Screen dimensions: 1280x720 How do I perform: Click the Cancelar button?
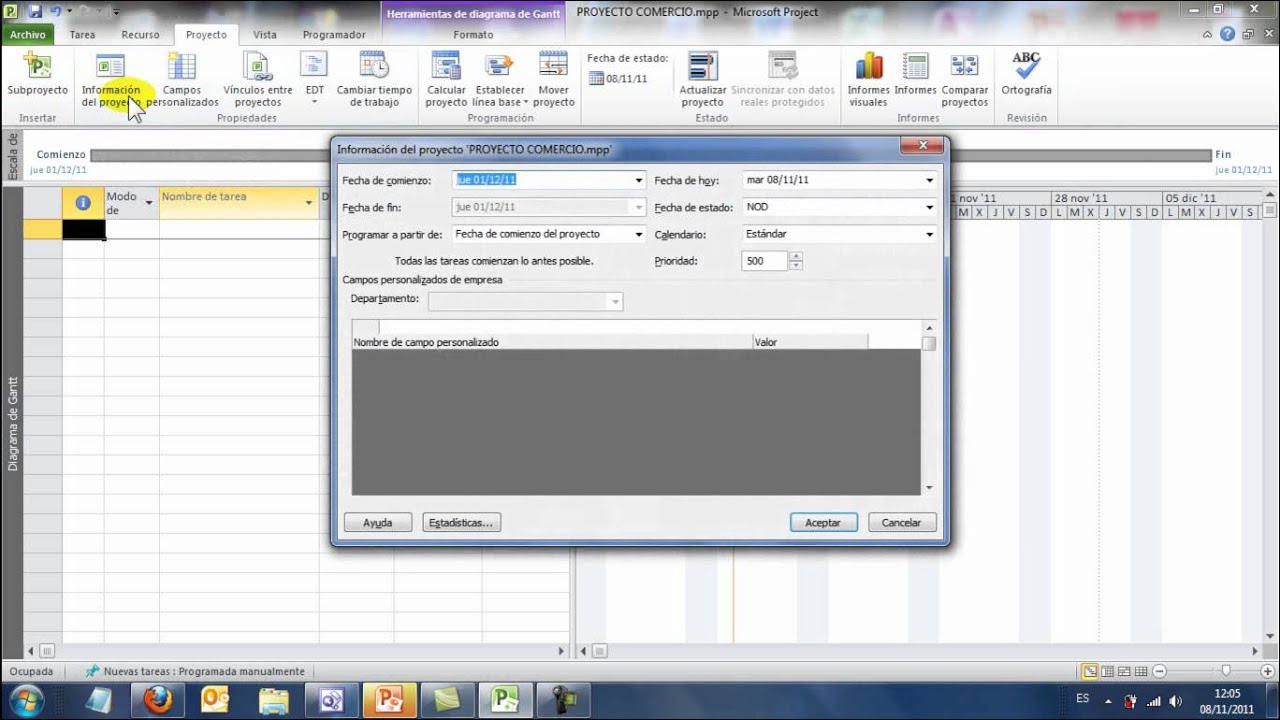pos(901,522)
